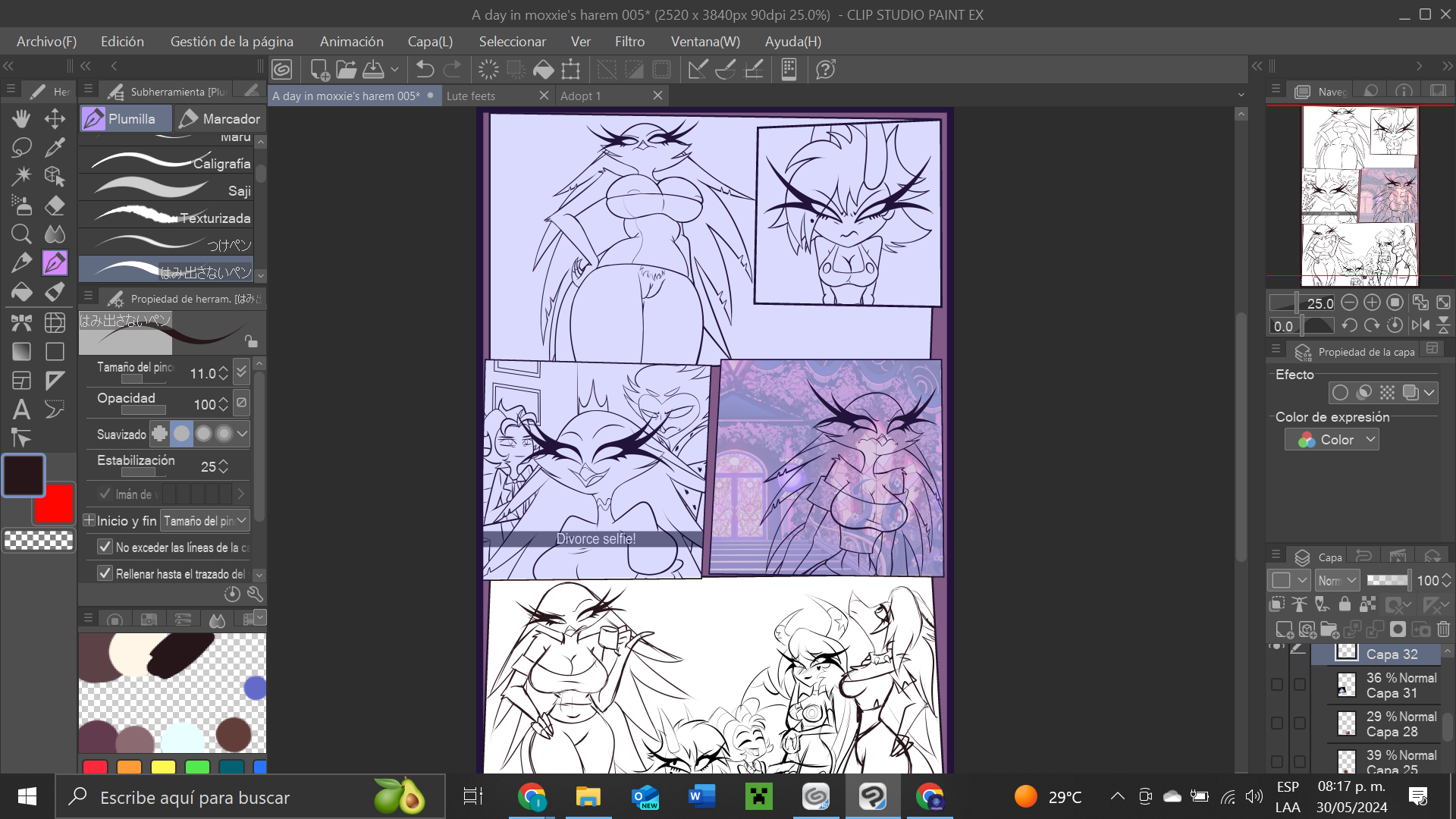Close the Lute feets tab
Screen dimensions: 1456x819
click(544, 96)
